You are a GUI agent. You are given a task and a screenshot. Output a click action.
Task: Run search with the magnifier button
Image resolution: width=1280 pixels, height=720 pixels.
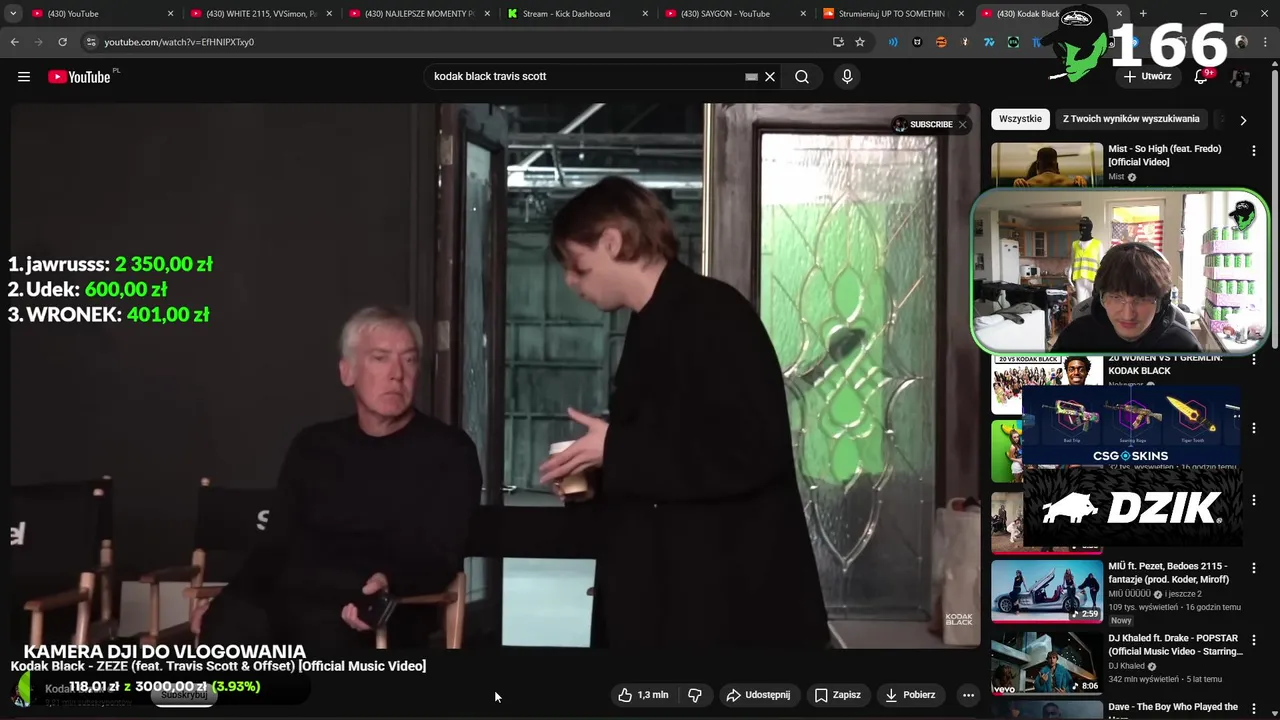coord(802,77)
